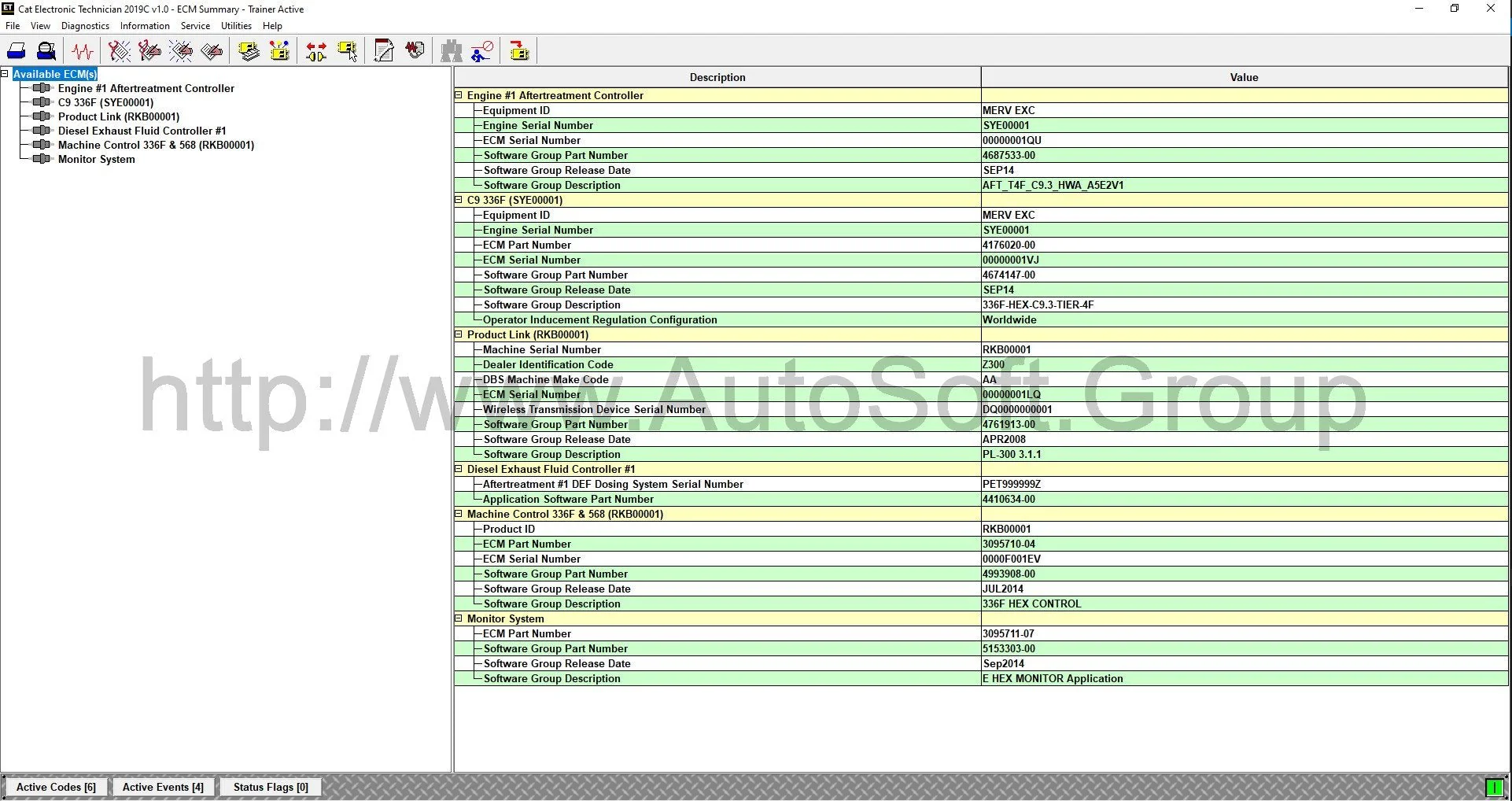Open the Utilities menu
This screenshot has width=1512, height=801.
click(x=236, y=26)
